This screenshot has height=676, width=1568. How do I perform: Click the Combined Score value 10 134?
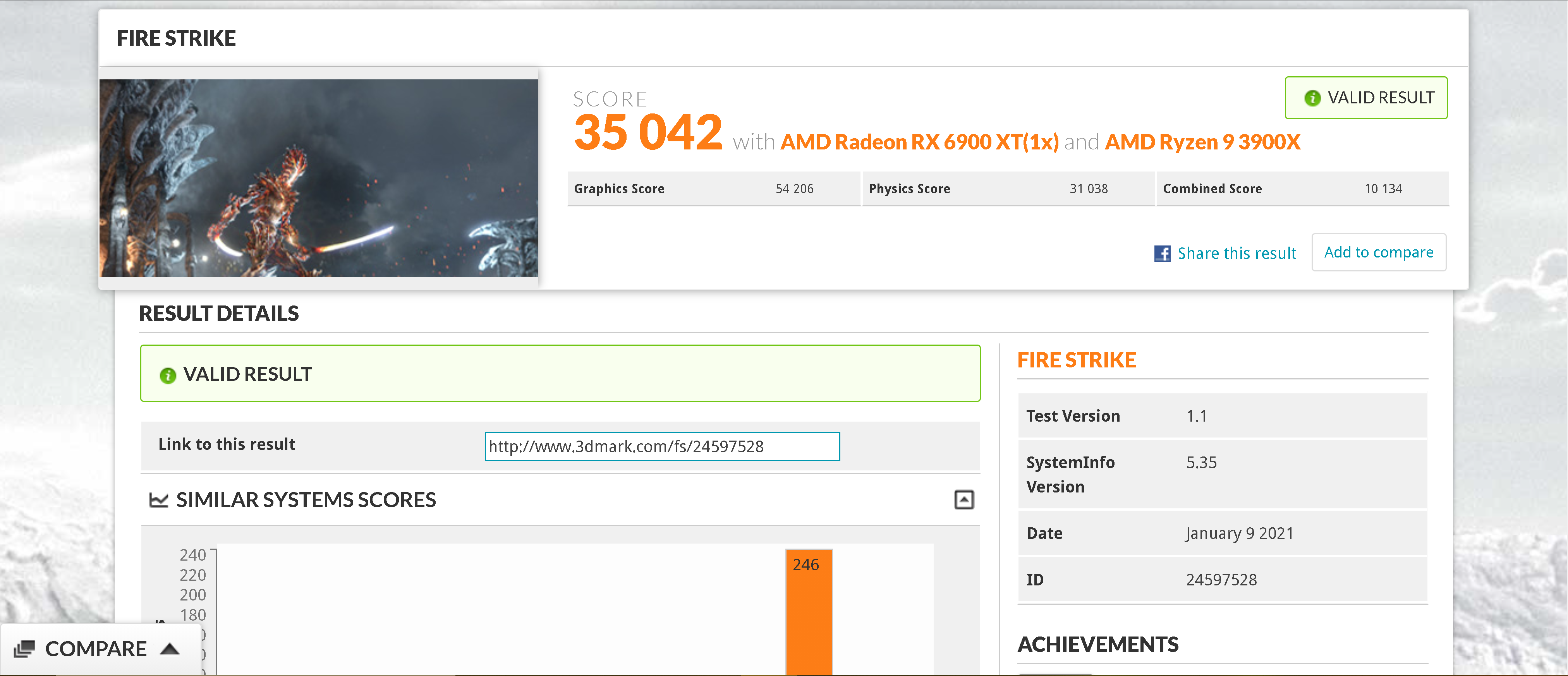click(x=1383, y=189)
